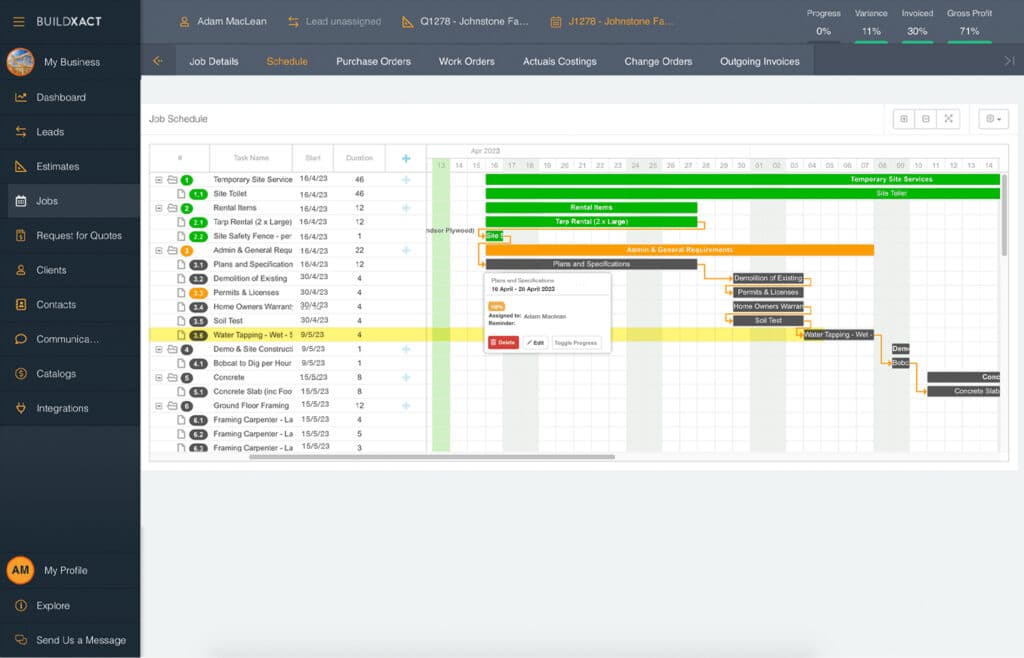Image resolution: width=1024 pixels, height=658 pixels.
Task: Add a task using header plus icon
Action: coord(406,158)
